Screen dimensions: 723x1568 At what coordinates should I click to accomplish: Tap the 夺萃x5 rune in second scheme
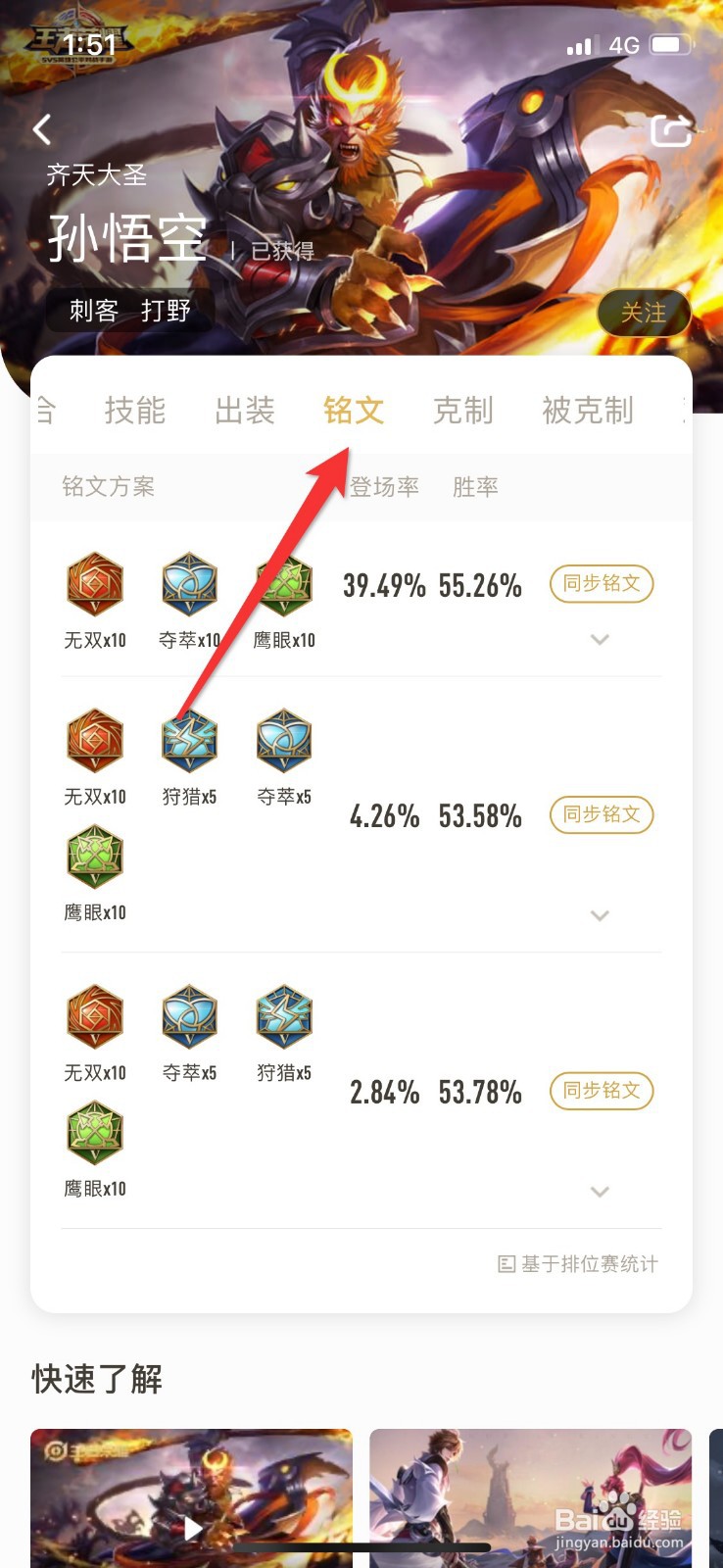pyautogui.click(x=284, y=740)
